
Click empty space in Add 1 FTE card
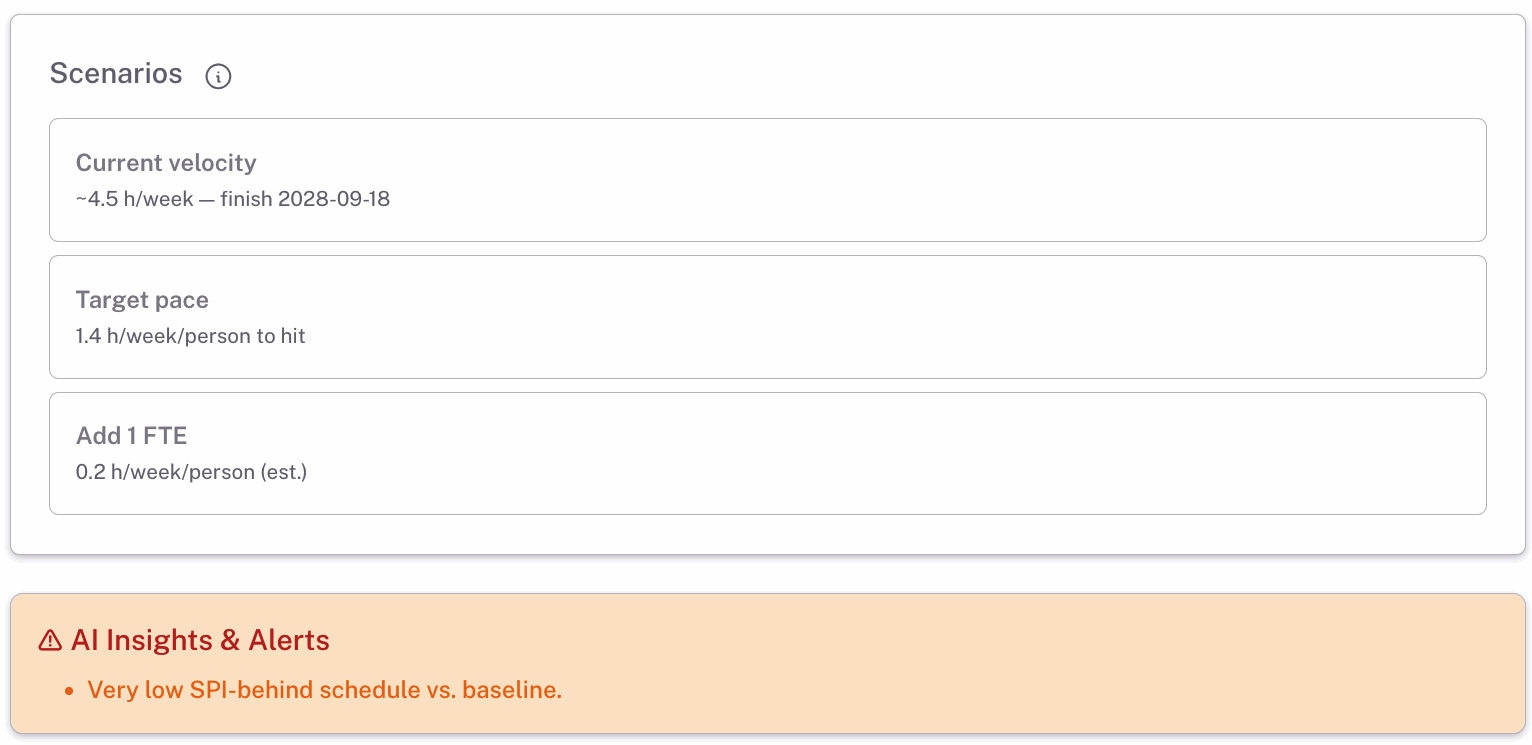(900, 453)
